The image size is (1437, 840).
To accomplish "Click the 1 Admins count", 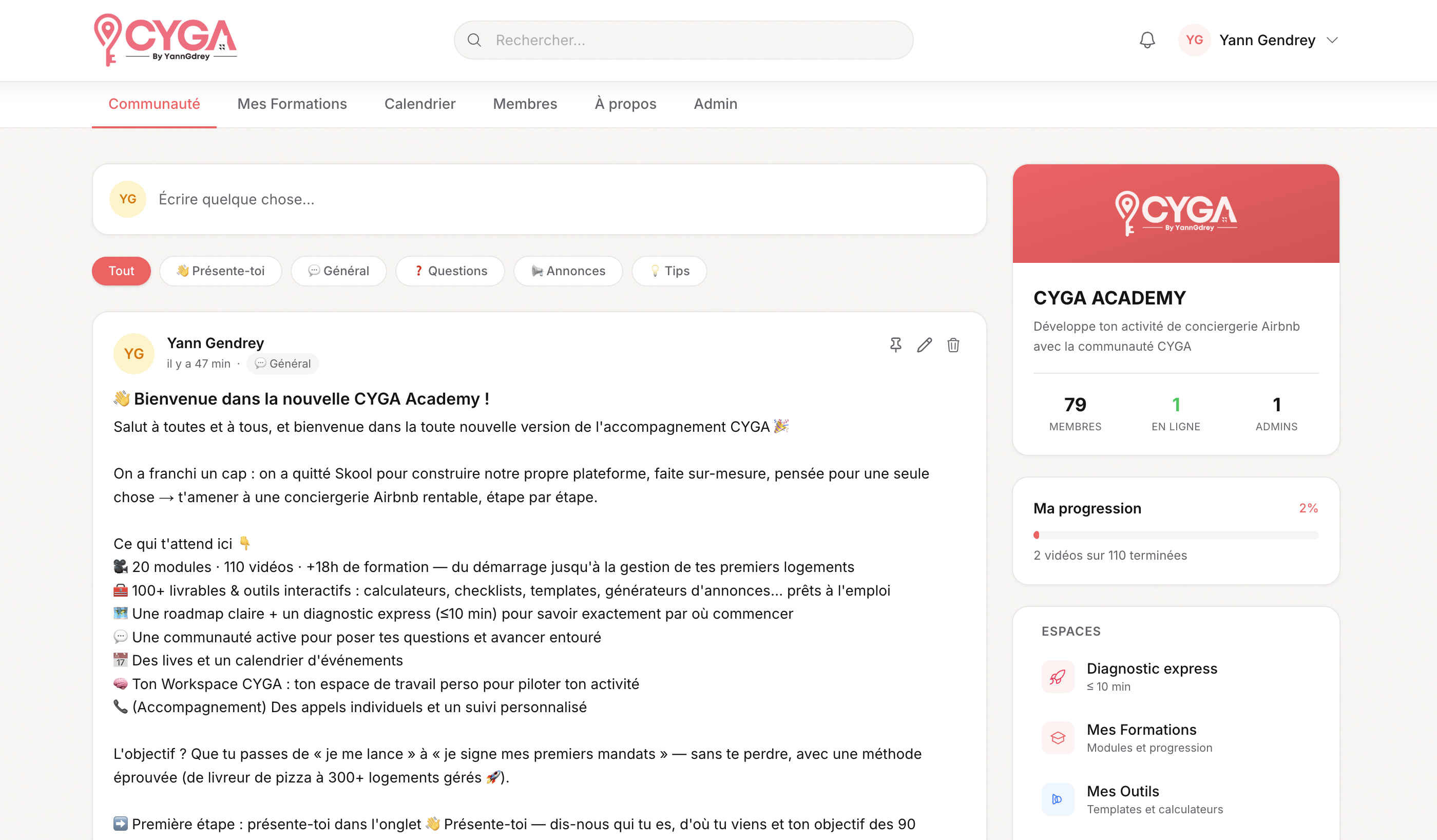I will [1276, 413].
